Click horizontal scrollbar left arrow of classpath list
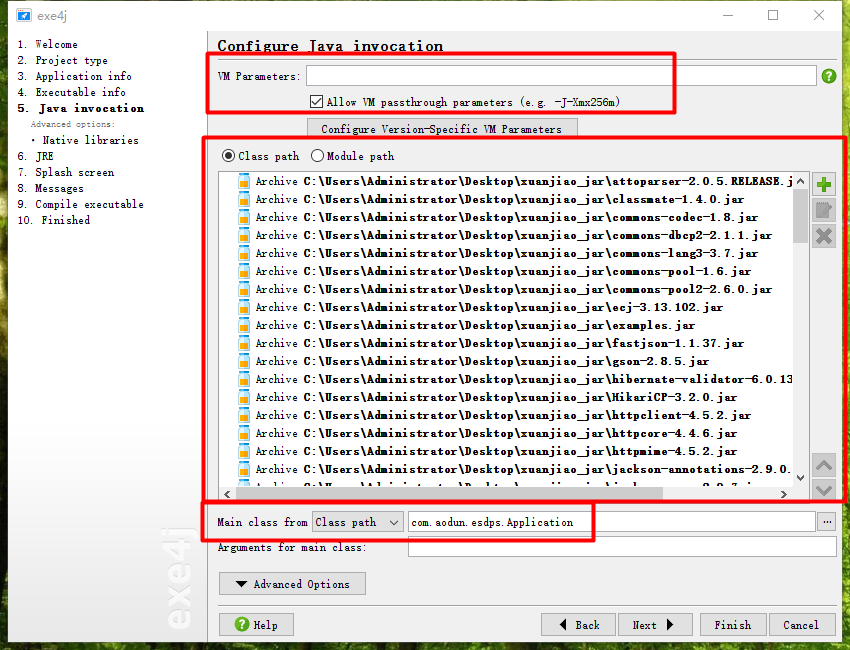 tap(227, 494)
